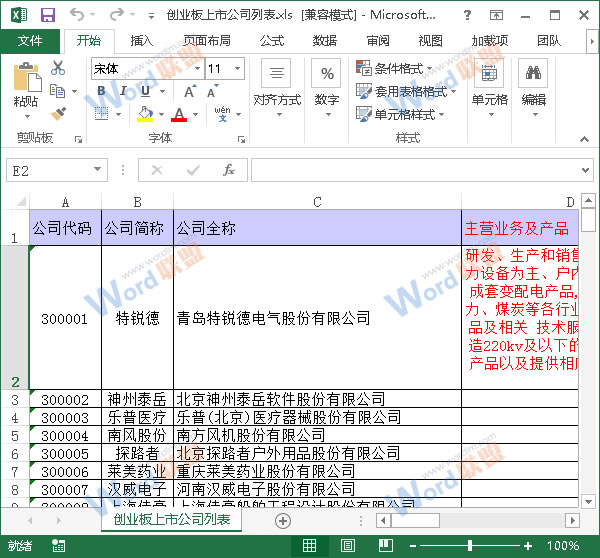The image size is (600, 558).
Task: Open the fill color dropdown arrow
Action: [x=161, y=114]
